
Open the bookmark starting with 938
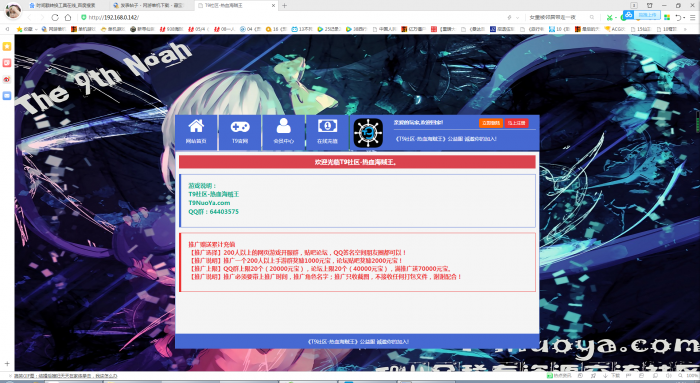[171, 29]
